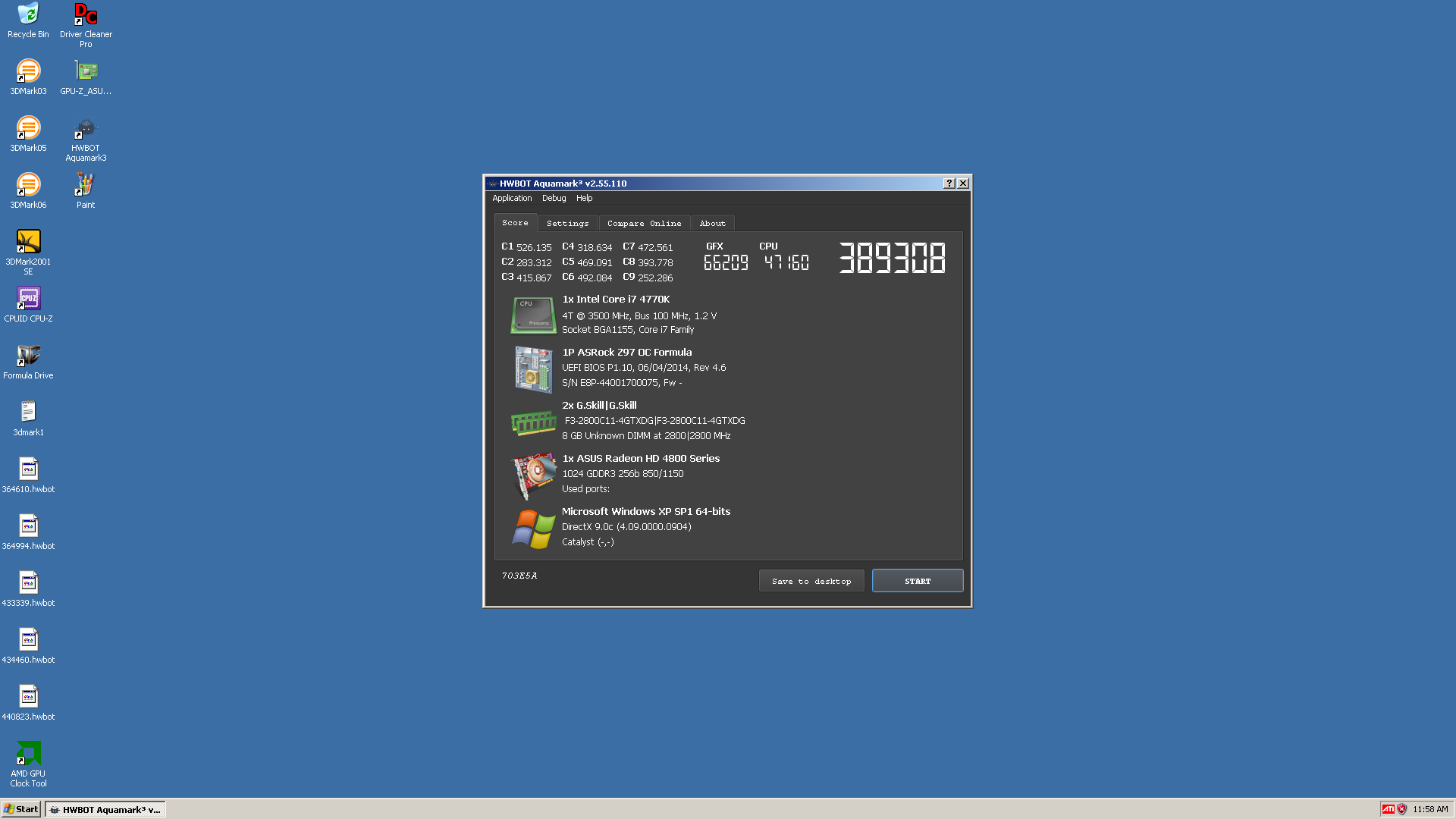
Task: Open the Help menu
Action: pos(584,198)
